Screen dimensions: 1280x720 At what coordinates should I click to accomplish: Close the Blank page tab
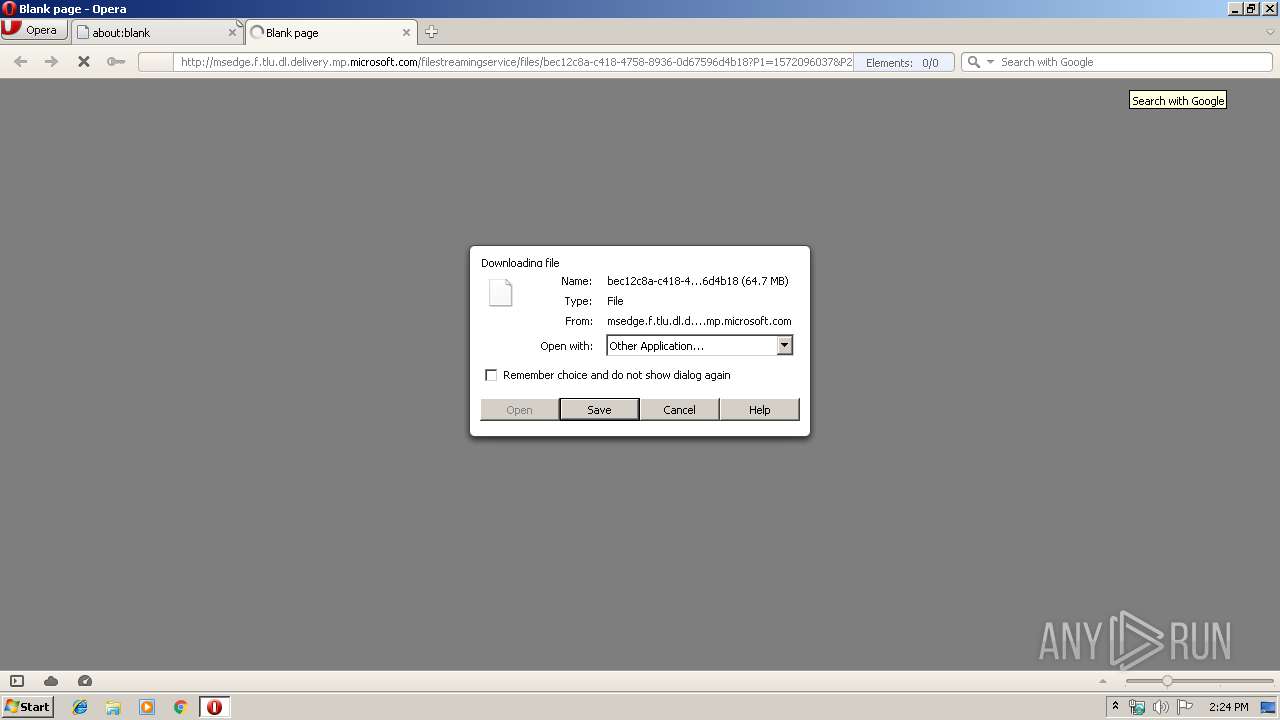pos(406,32)
